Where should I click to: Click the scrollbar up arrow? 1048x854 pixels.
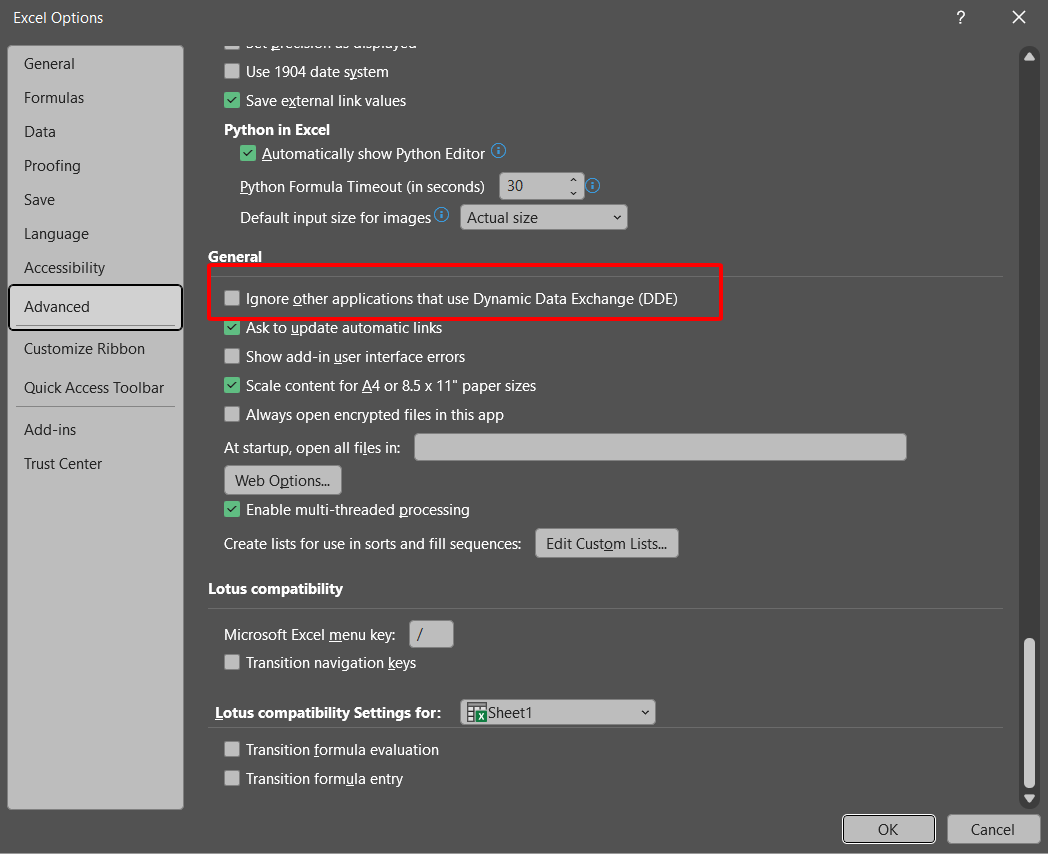pos(1029,57)
